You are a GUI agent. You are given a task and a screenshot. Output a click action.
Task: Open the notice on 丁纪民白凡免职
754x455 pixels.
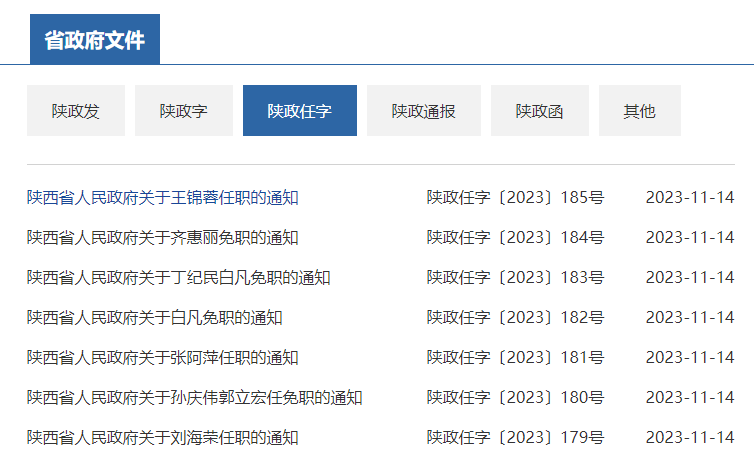(179, 277)
